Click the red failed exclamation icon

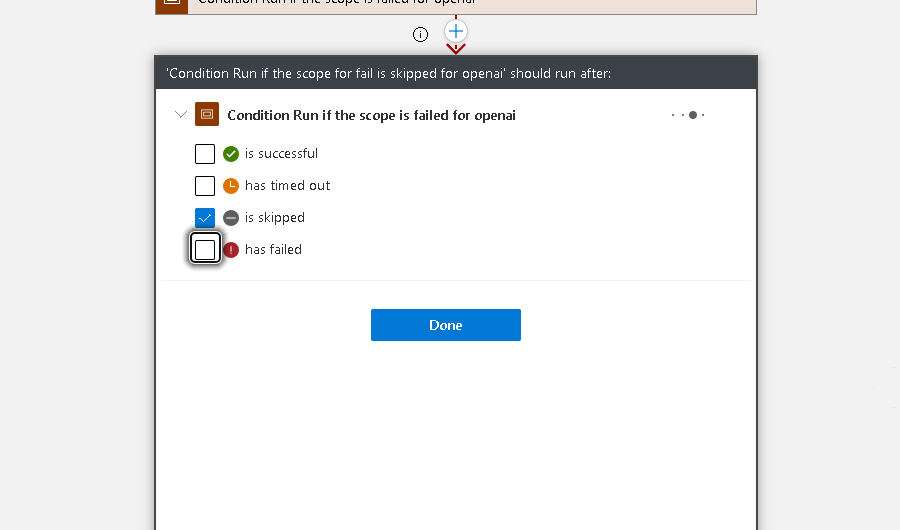231,250
